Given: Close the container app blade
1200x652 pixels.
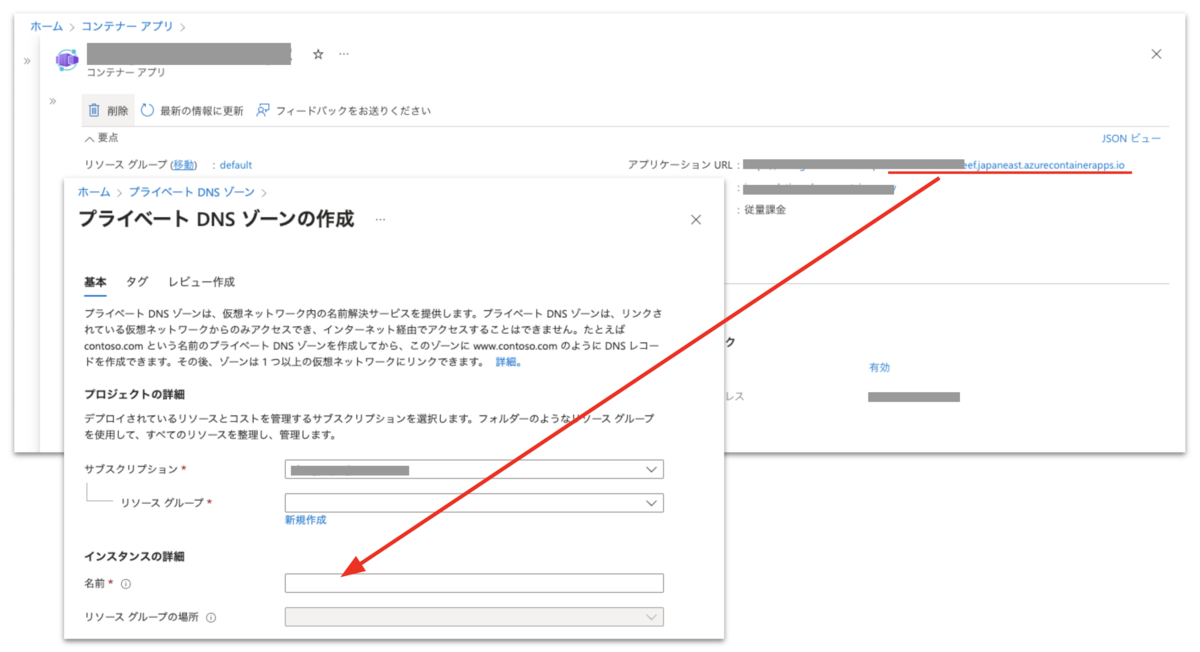Looking at the screenshot, I should point(1157,54).
